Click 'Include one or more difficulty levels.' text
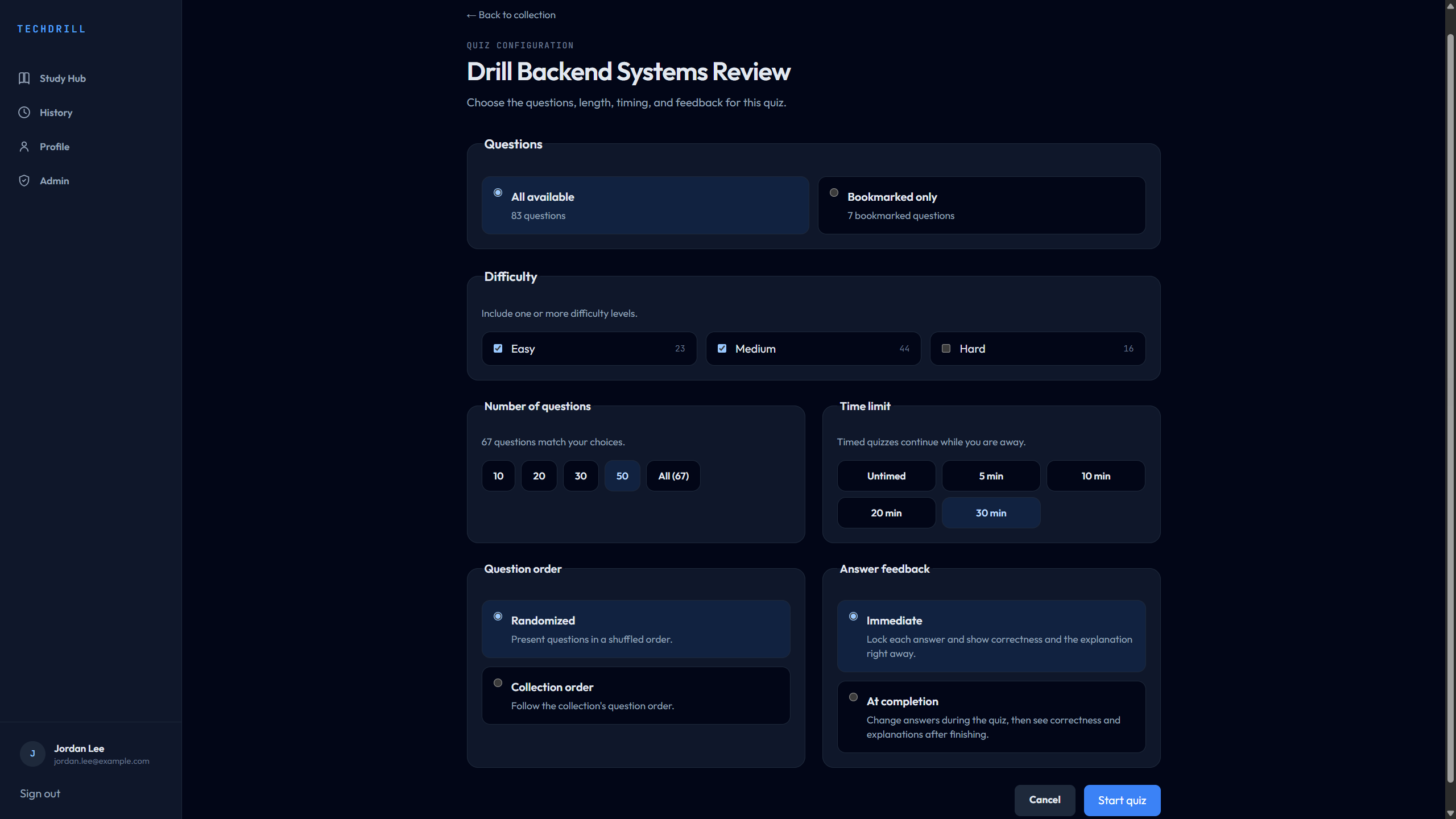Viewport: 1456px width, 819px height. click(x=559, y=313)
